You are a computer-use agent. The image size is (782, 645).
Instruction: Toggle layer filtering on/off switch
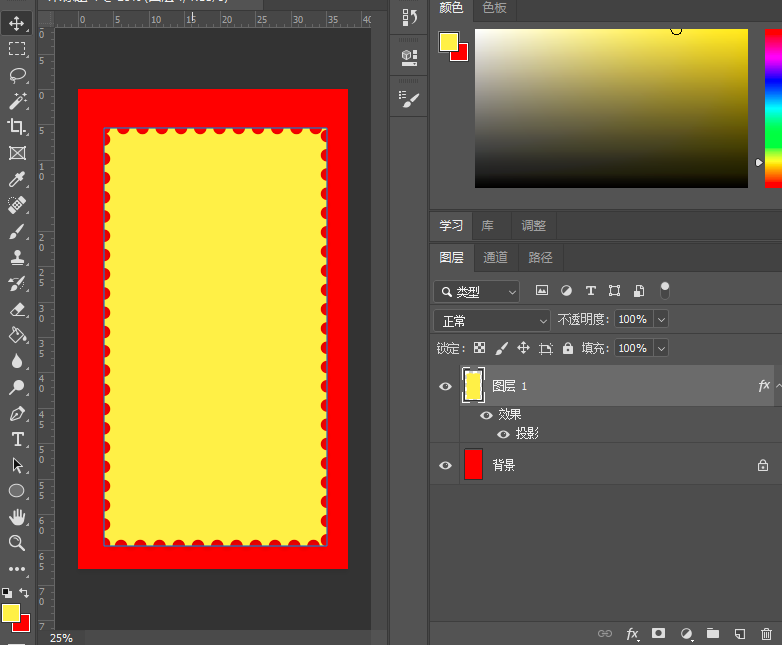[x=664, y=290]
